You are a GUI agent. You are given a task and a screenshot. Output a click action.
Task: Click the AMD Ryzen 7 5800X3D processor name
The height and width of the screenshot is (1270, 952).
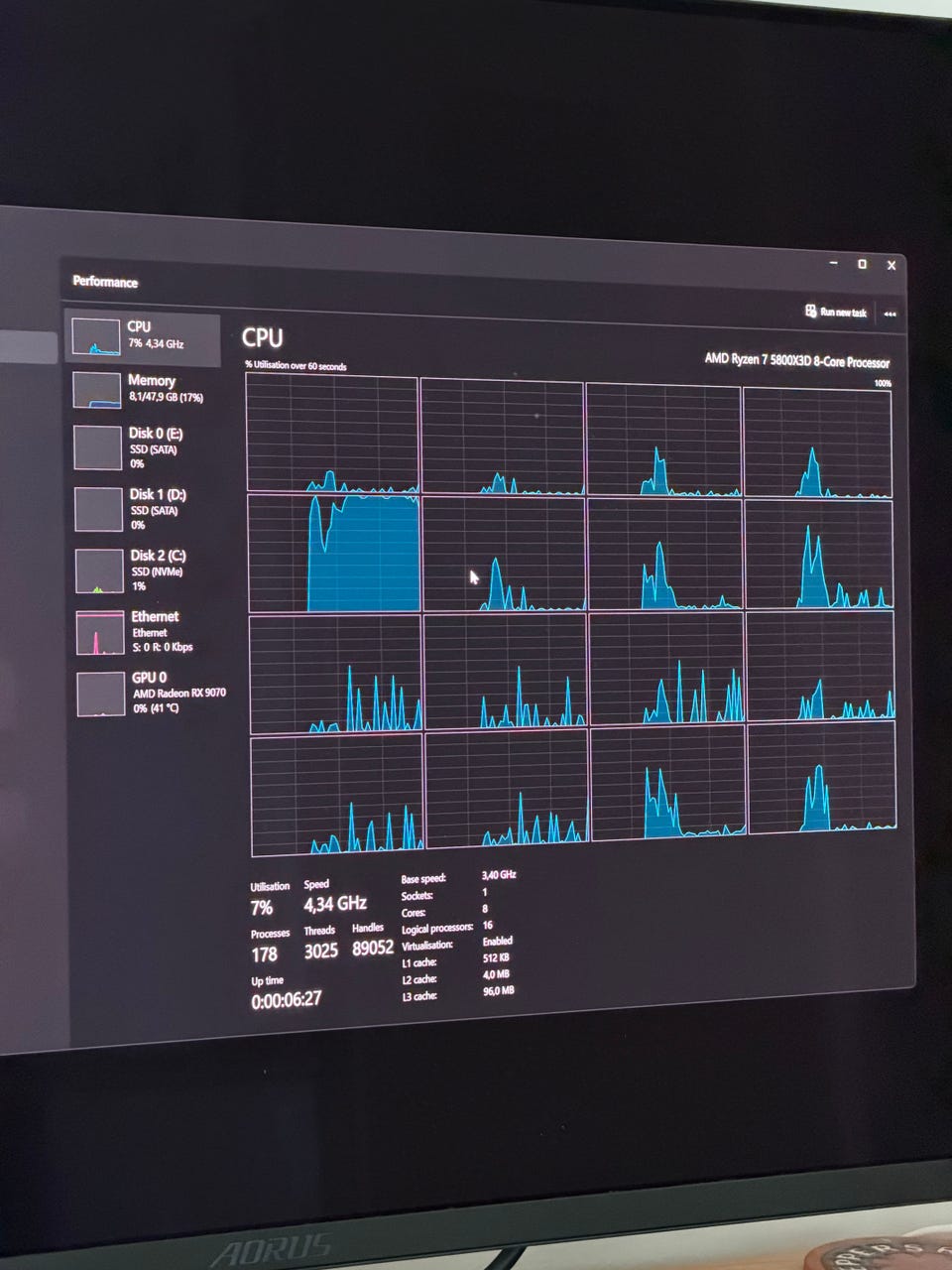click(797, 360)
